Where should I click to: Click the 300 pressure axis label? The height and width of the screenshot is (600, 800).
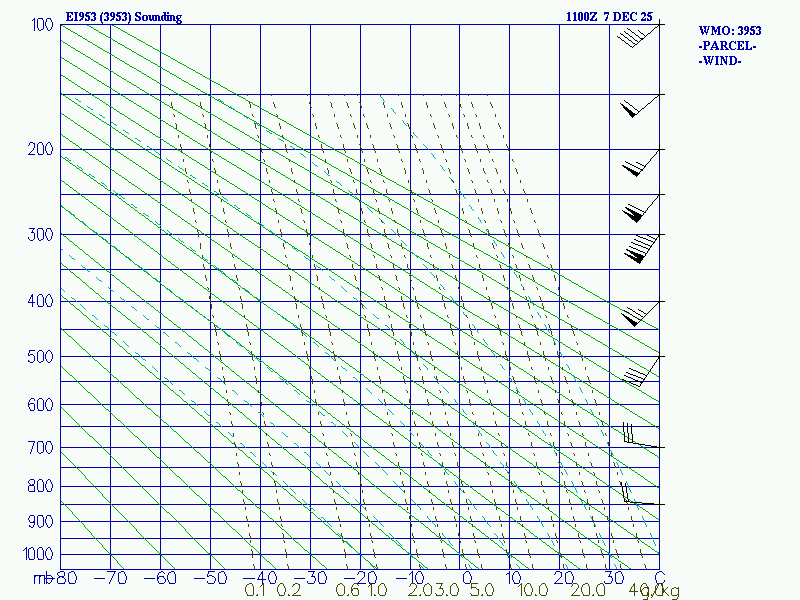40,235
